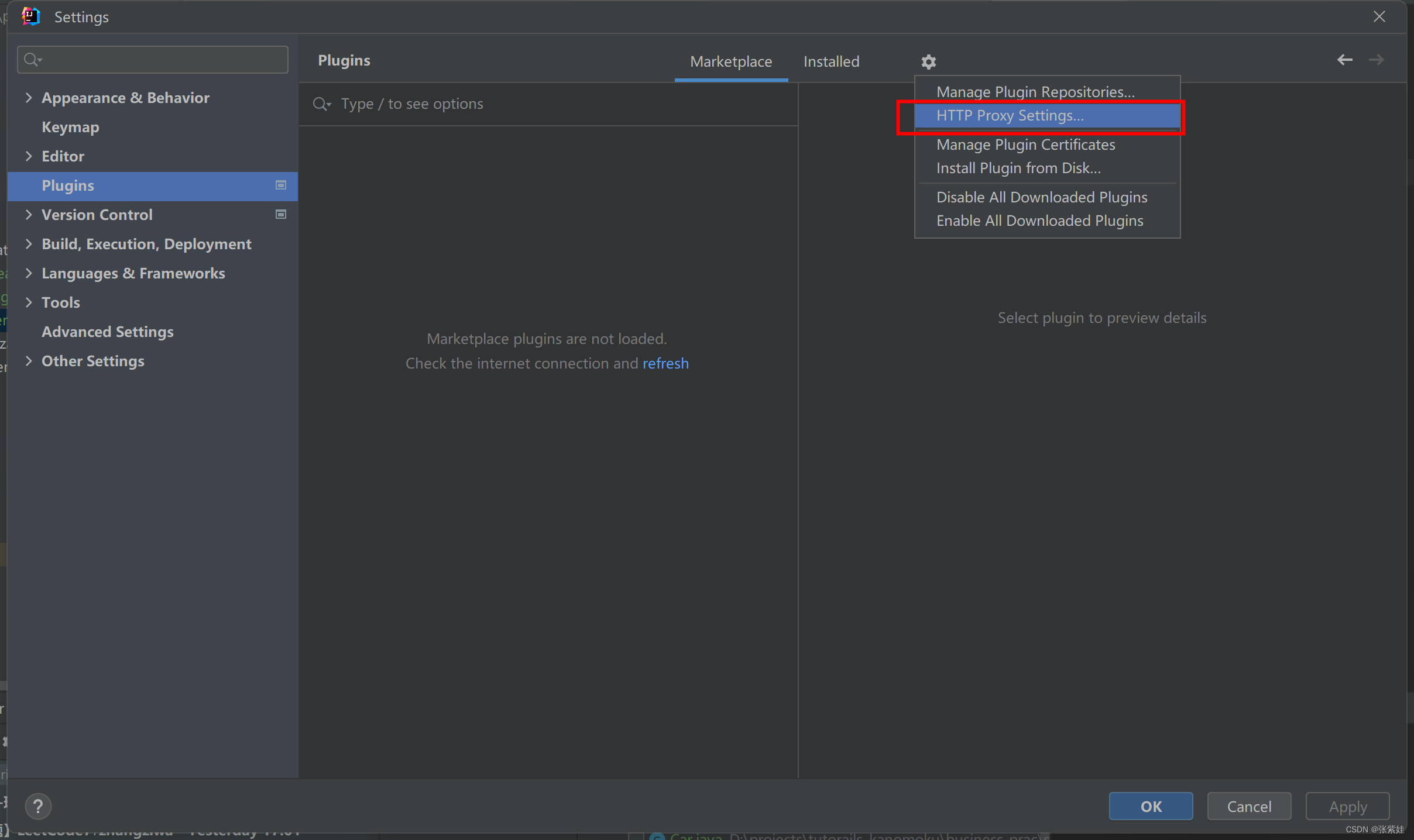1414x840 pixels.
Task: Switch to the Marketplace tab
Action: [x=731, y=61]
